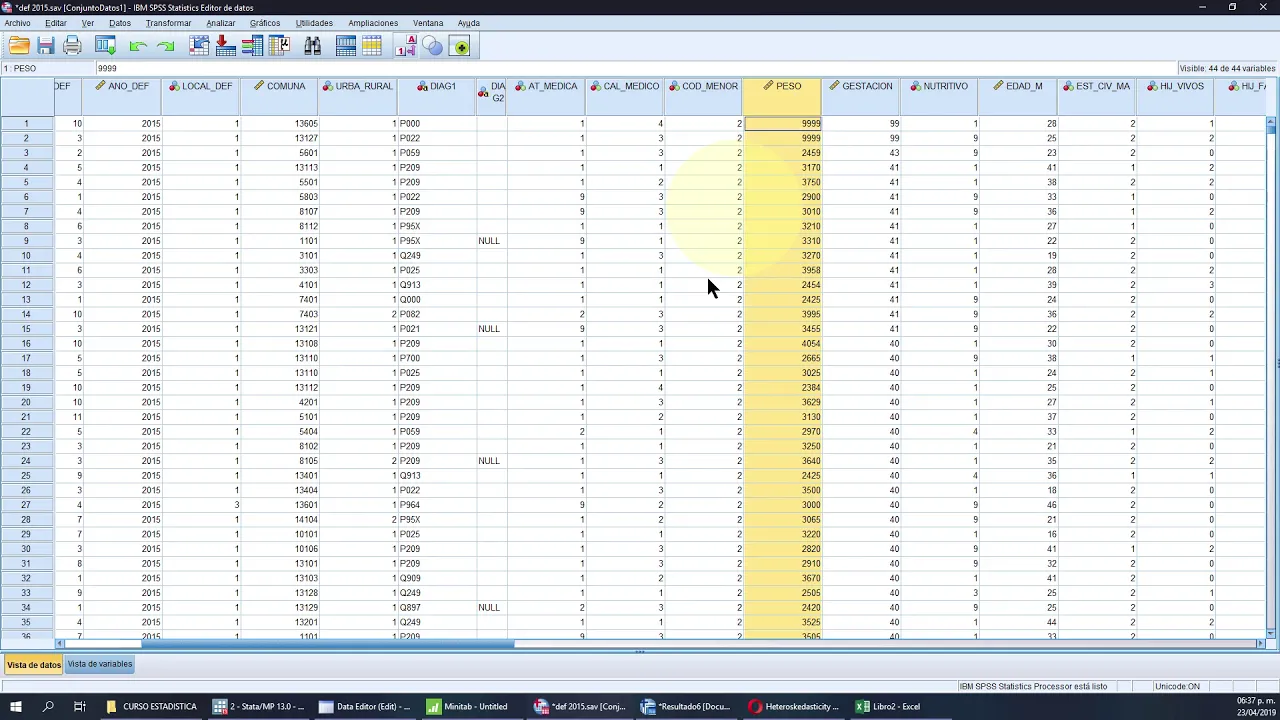Open the Ventana menu
This screenshot has height=720, width=1280.
428,23
